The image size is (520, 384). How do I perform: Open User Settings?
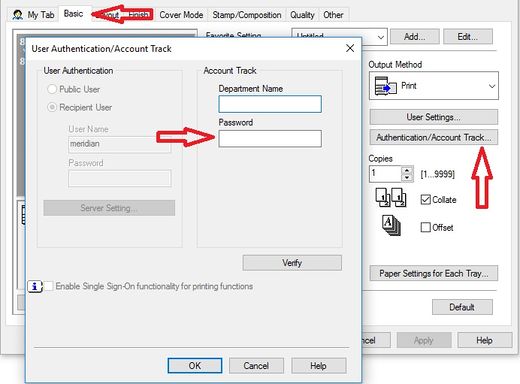433,117
